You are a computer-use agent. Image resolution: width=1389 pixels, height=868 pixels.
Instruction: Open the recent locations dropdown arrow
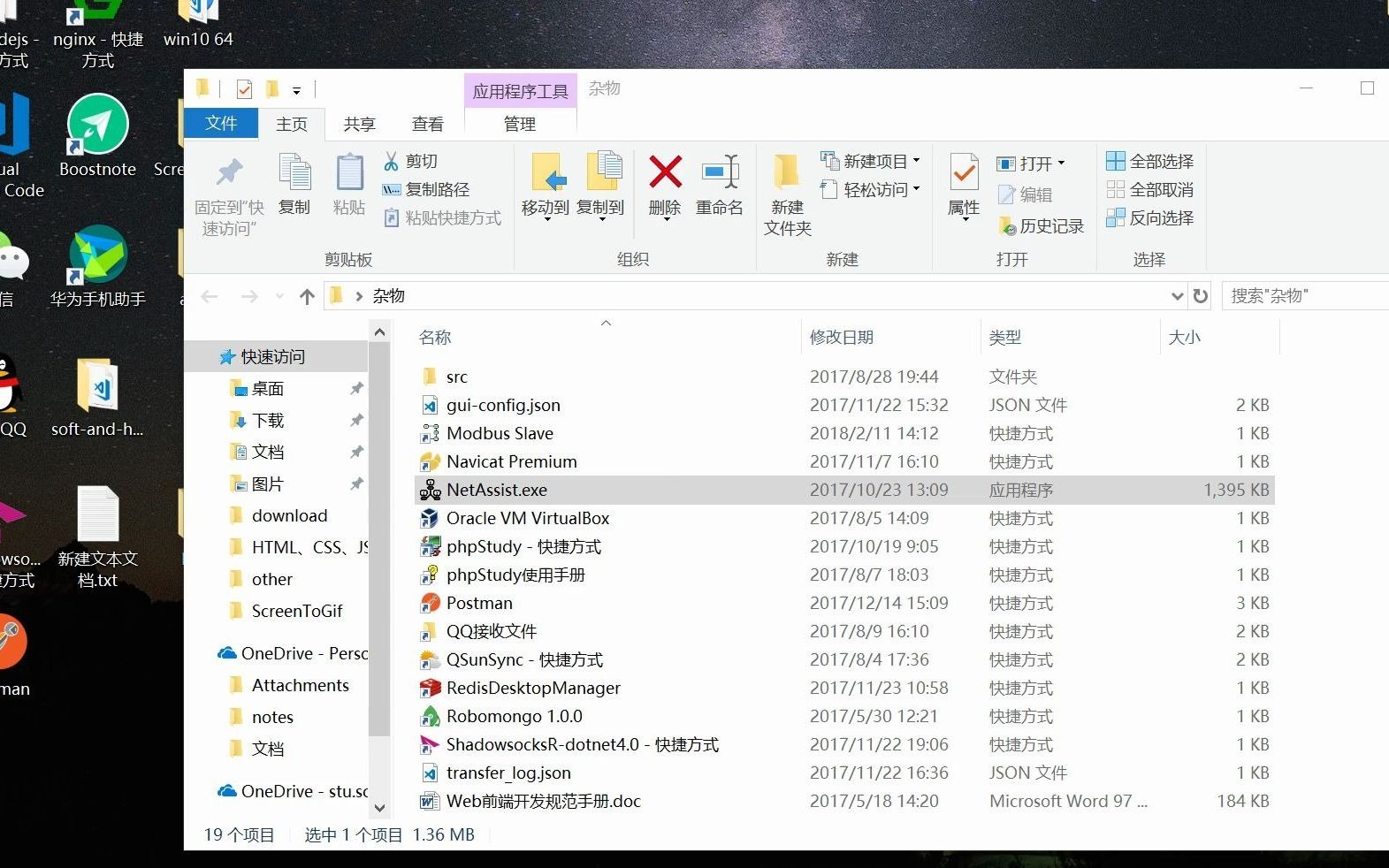tap(279, 296)
